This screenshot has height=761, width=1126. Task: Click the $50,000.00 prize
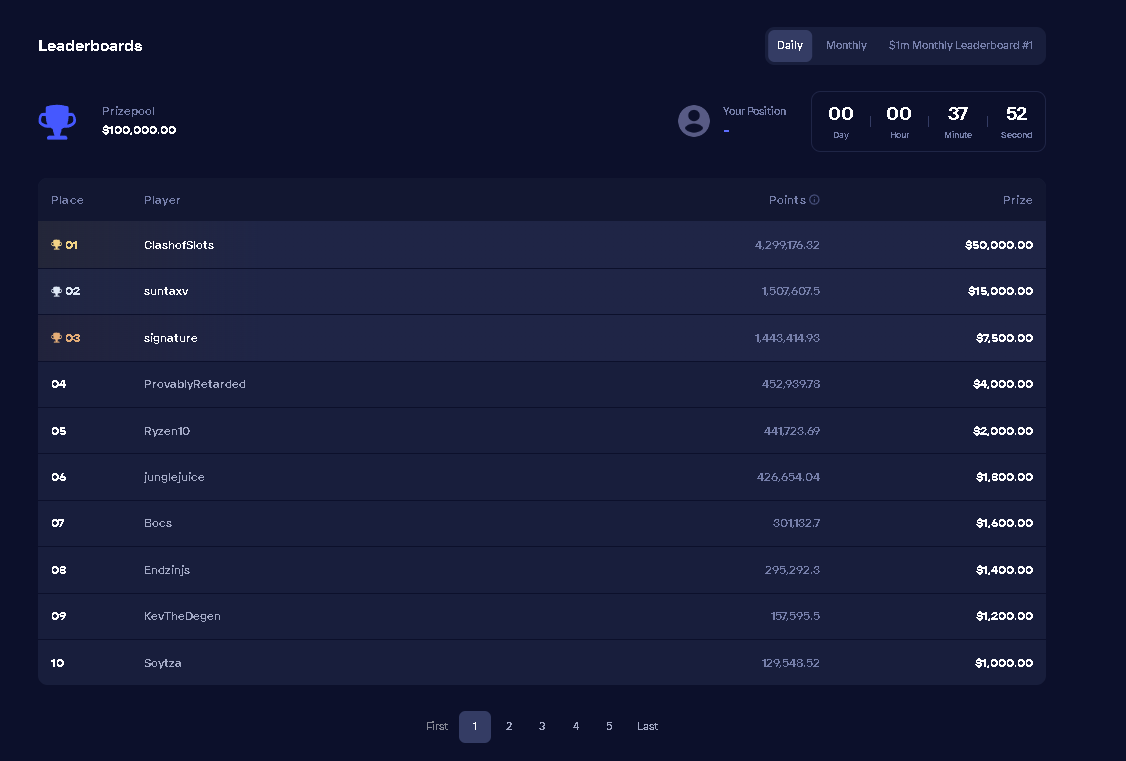[999, 245]
